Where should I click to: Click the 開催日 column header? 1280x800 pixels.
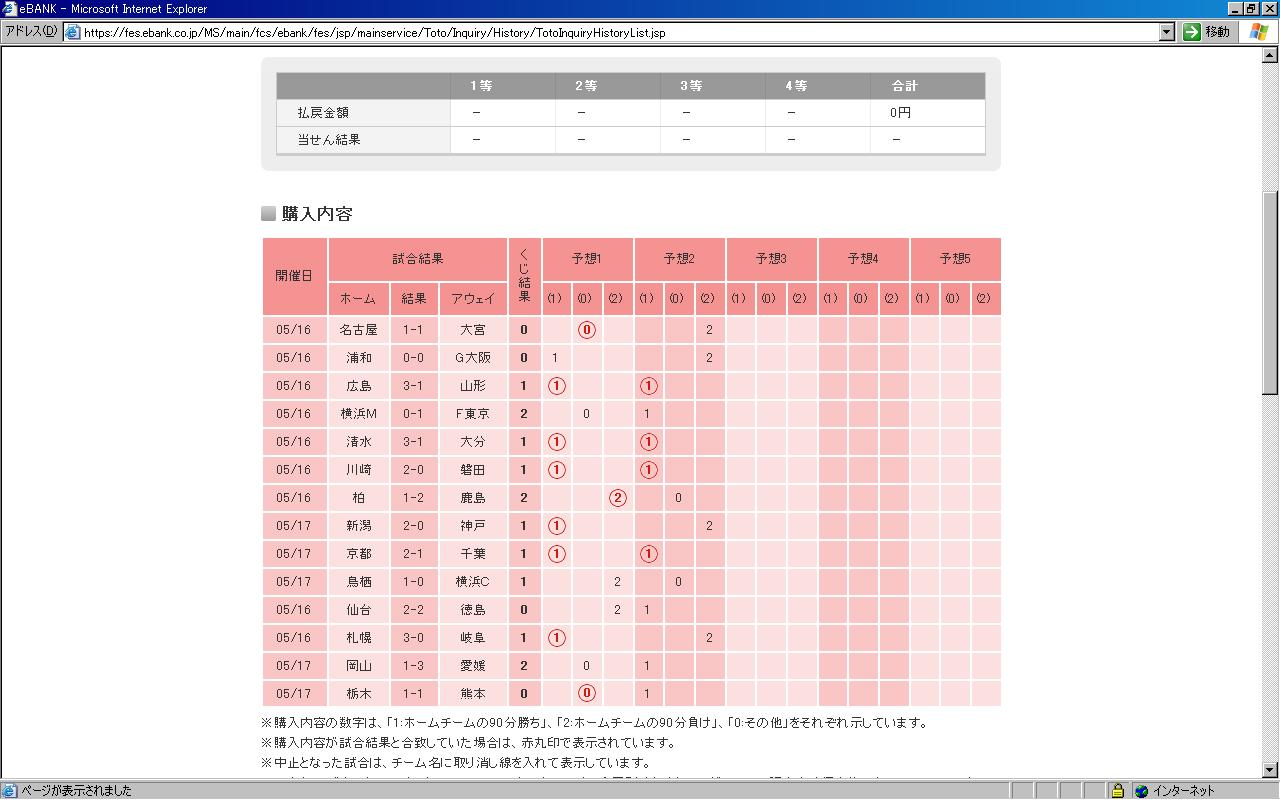point(294,276)
